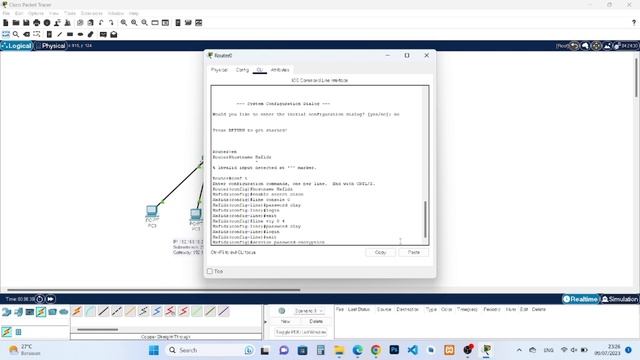Viewport: 640px width, 360px height.
Task: Select the Add Complex PDU open envelope
Action: 114,34
